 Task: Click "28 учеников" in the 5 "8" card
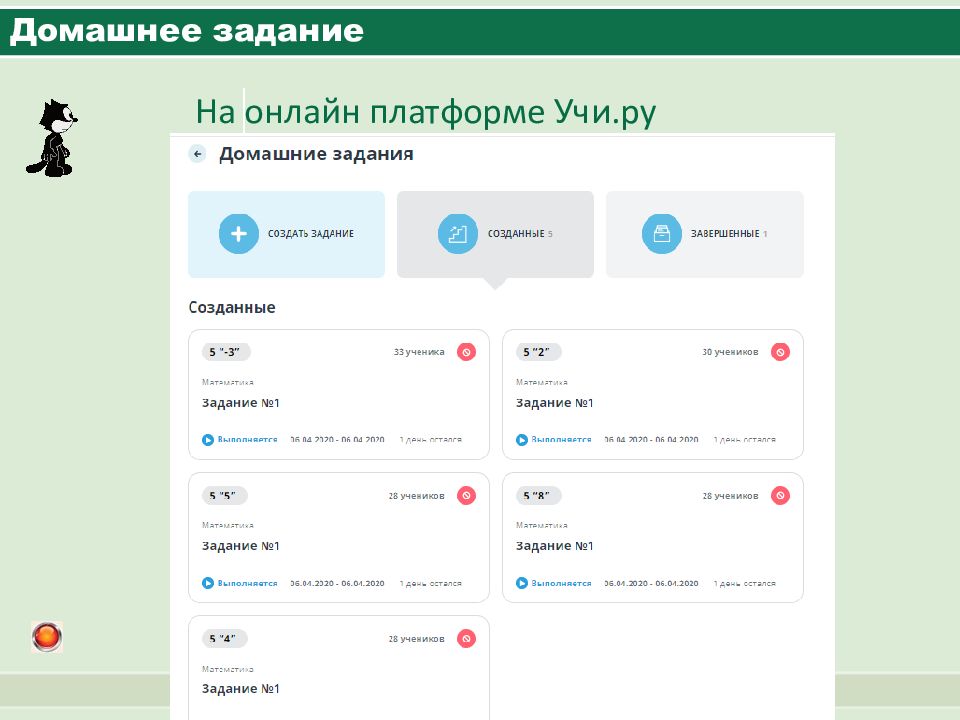tap(730, 495)
